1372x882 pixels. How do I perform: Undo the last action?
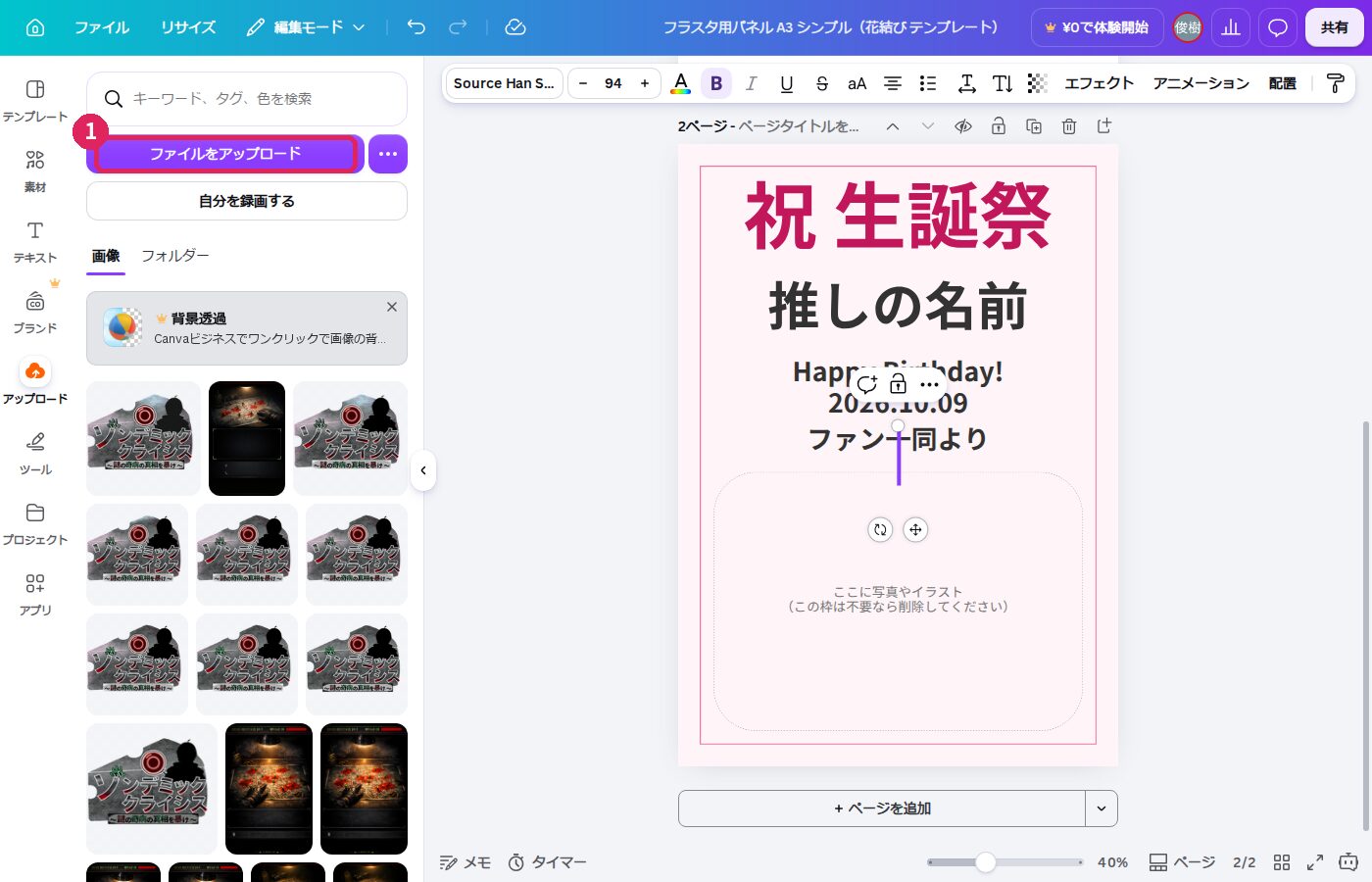tap(416, 27)
